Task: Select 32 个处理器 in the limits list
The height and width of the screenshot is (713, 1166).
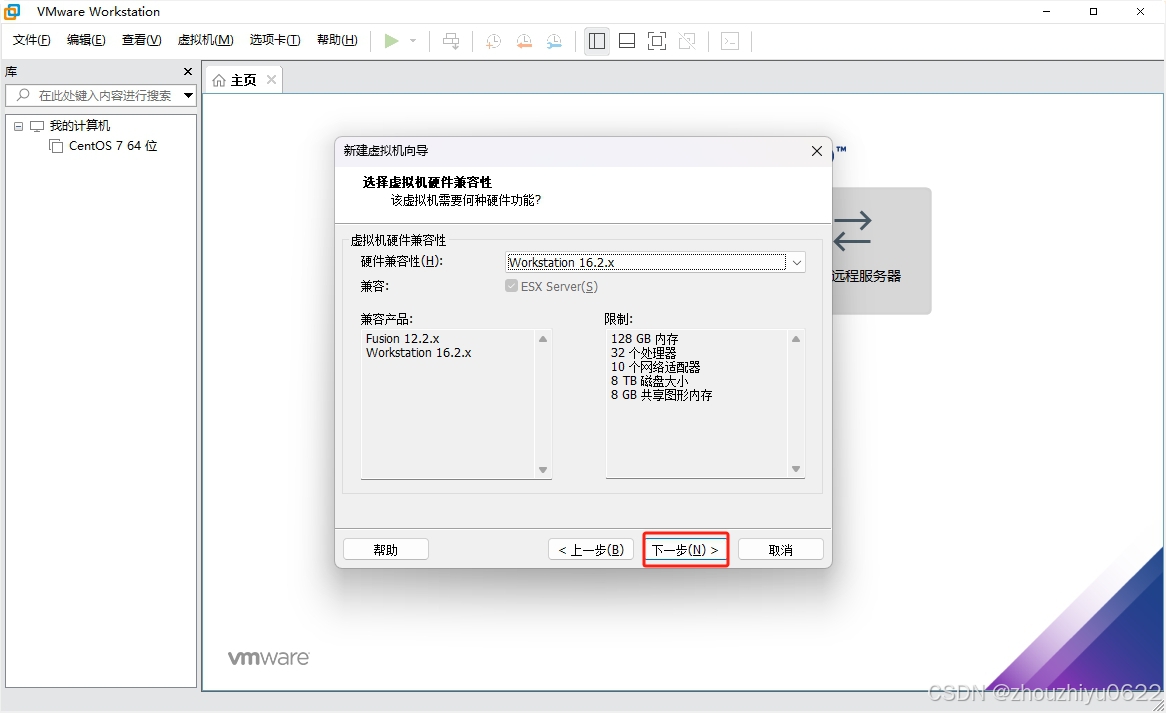Action: (643, 352)
